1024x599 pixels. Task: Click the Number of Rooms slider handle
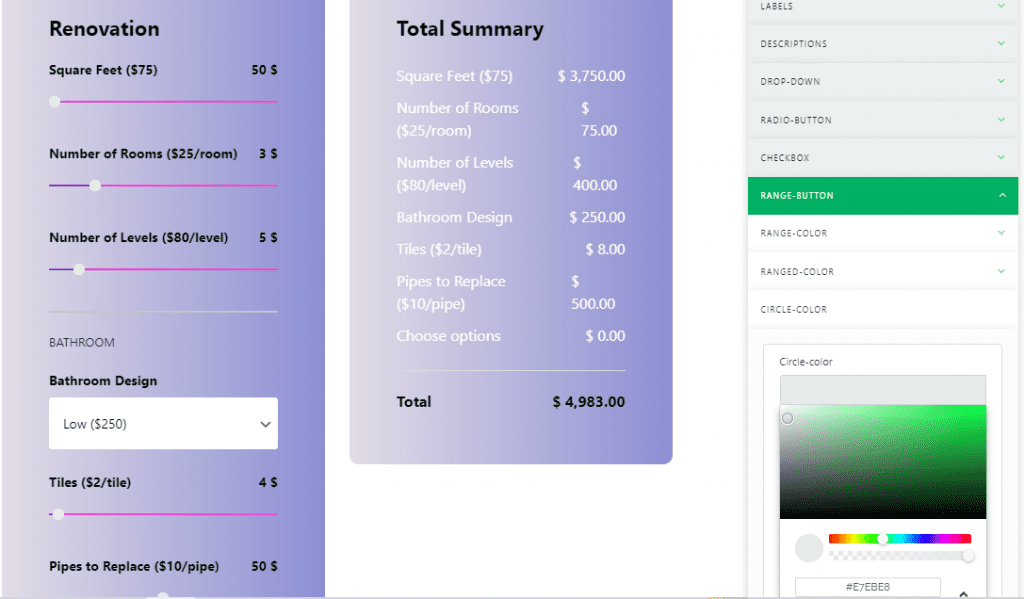(95, 185)
